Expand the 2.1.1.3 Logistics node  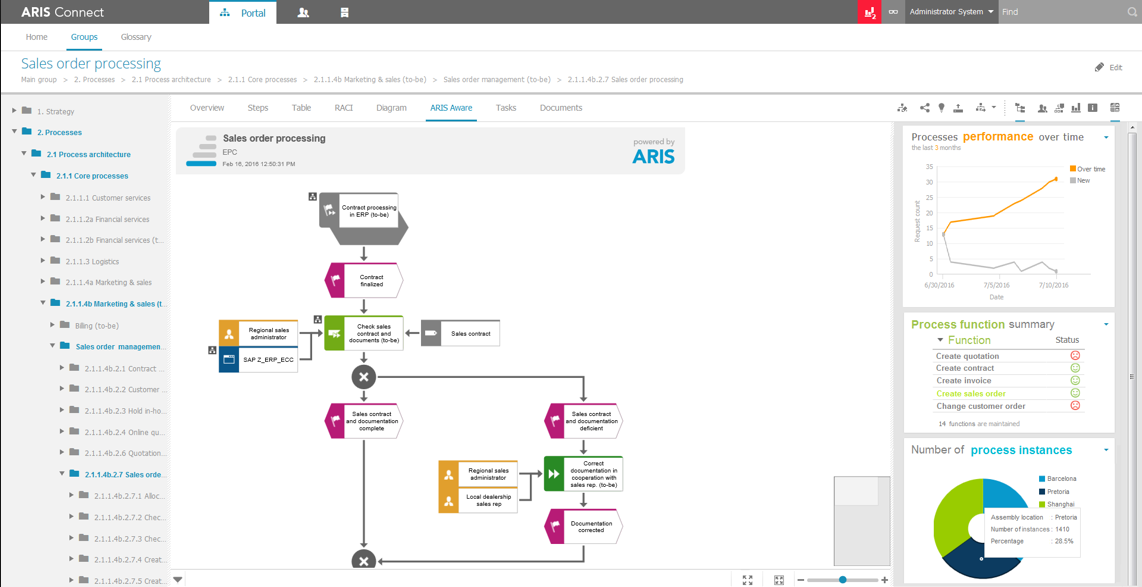[x=43, y=261]
